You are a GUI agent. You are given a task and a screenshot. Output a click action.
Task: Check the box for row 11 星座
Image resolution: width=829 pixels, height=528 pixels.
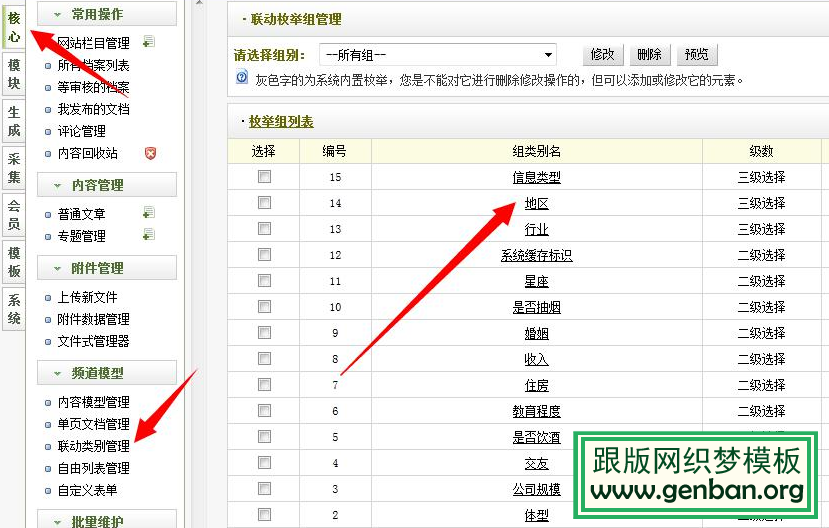264,281
